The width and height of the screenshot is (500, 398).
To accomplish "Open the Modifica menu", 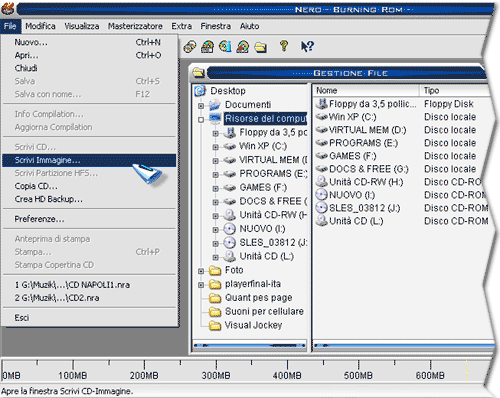I will tap(40, 26).
